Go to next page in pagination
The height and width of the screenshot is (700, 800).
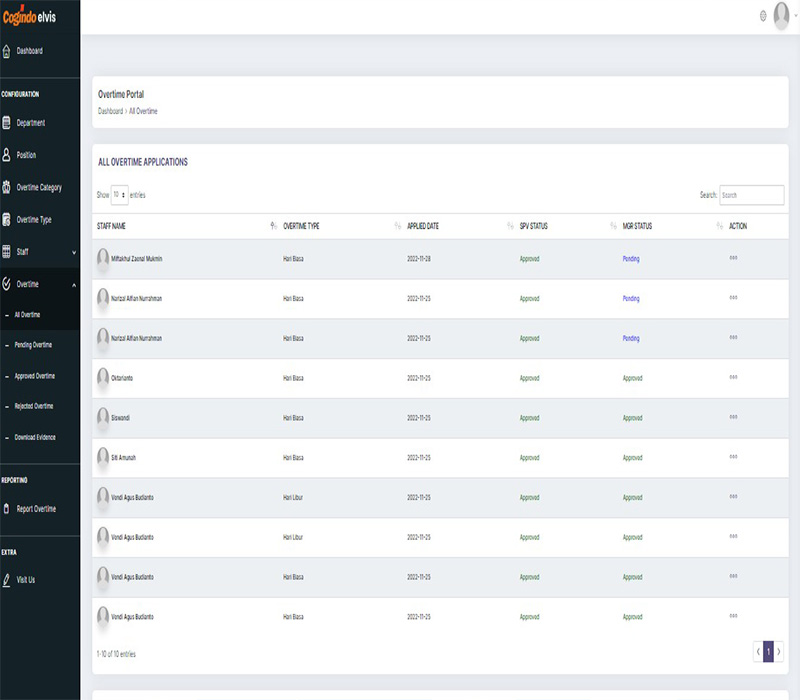[779, 652]
